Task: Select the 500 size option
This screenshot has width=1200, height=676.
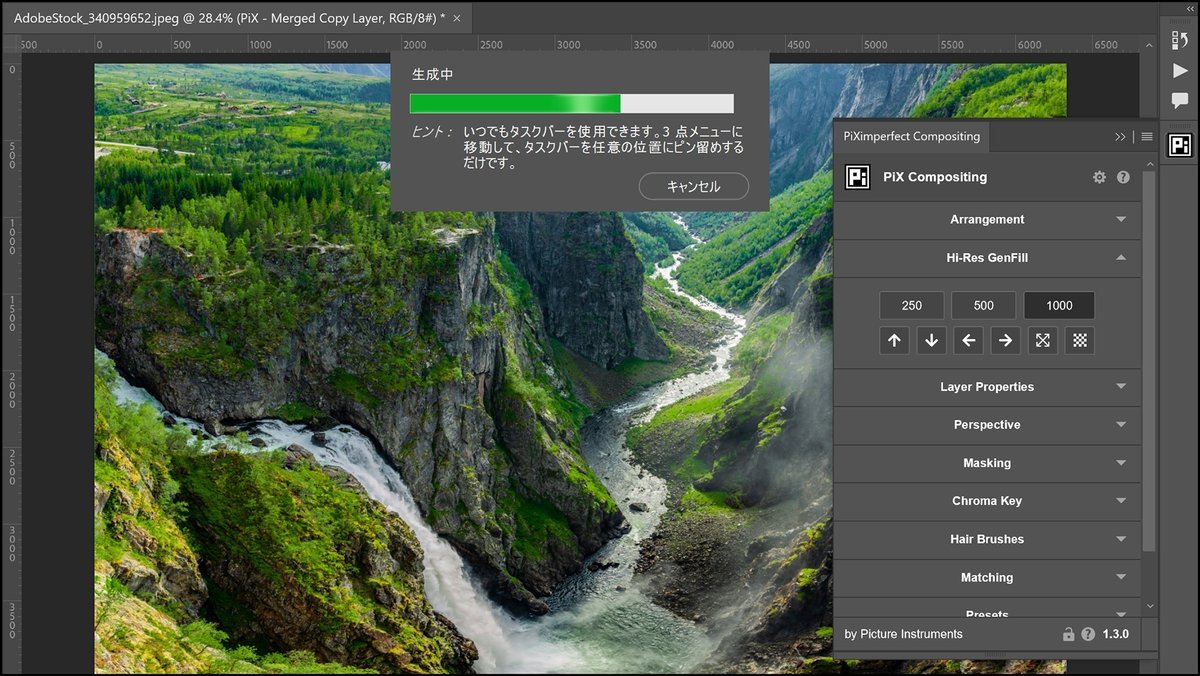Action: (983, 305)
